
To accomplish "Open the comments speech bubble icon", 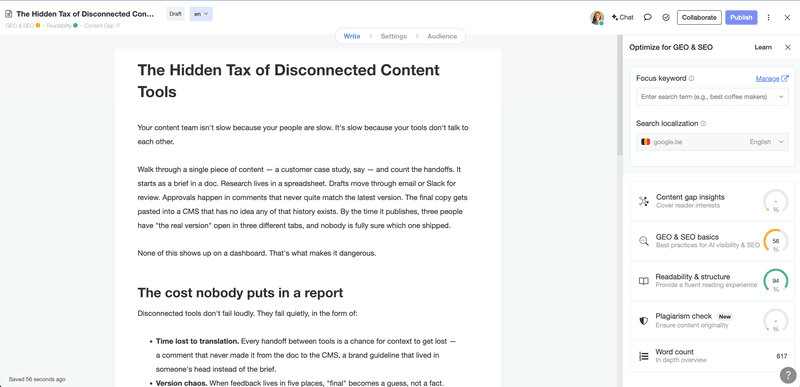I will (647, 17).
